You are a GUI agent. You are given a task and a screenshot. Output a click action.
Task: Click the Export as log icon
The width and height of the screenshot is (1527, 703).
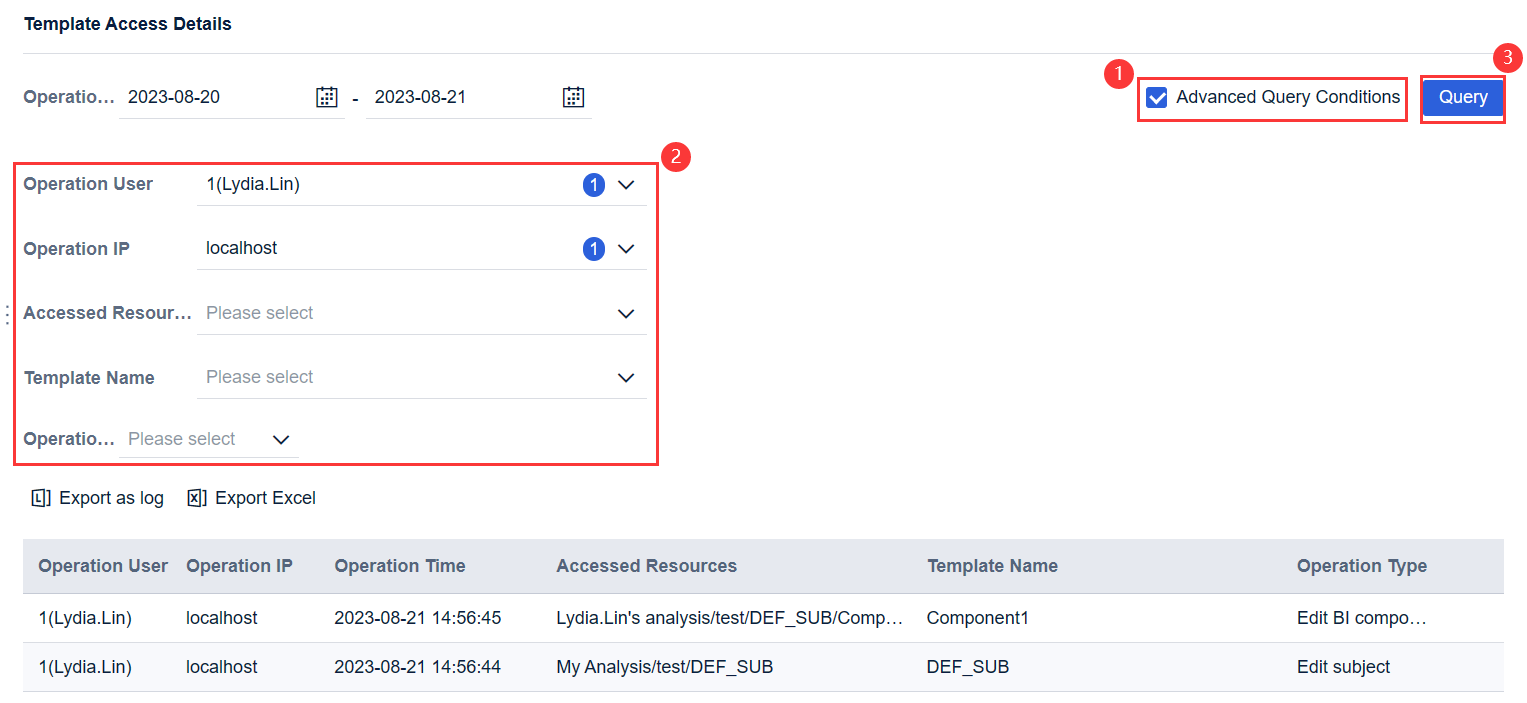(40, 497)
